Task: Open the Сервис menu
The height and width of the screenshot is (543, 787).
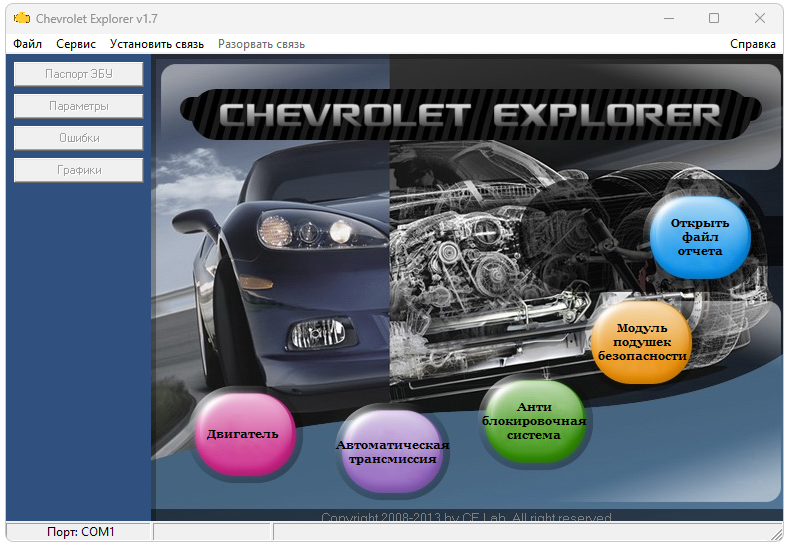Action: click(76, 44)
